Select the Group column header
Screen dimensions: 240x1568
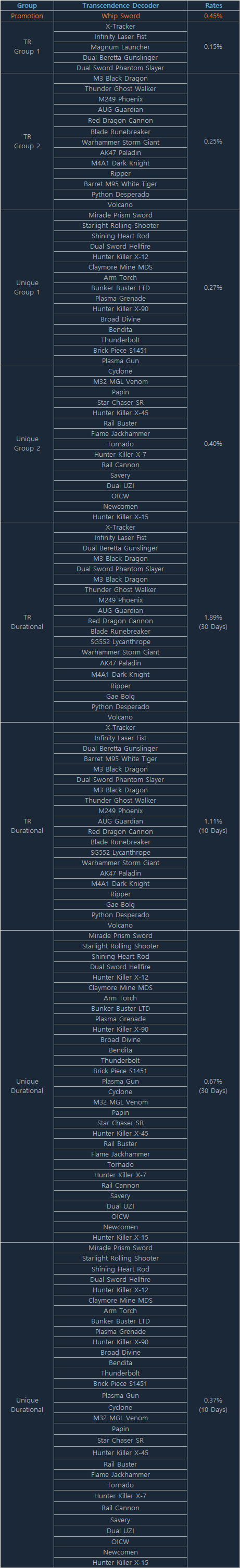(x=27, y=6)
